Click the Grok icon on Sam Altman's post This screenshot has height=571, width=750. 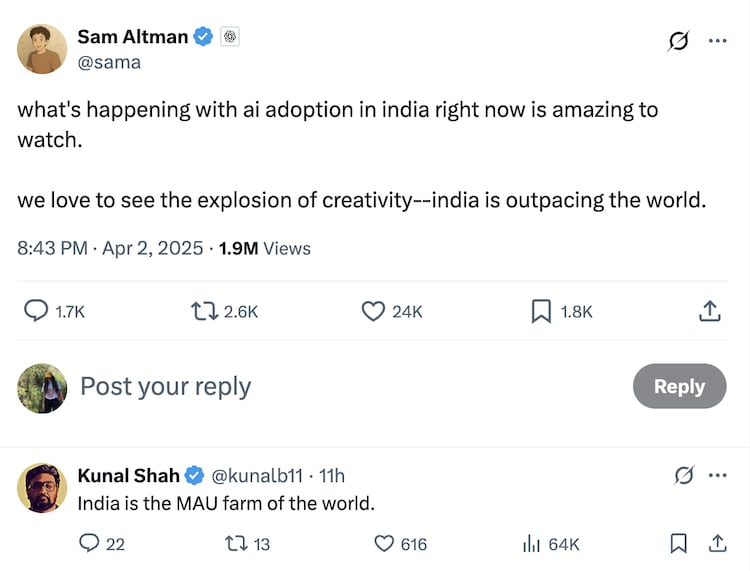click(x=678, y=41)
